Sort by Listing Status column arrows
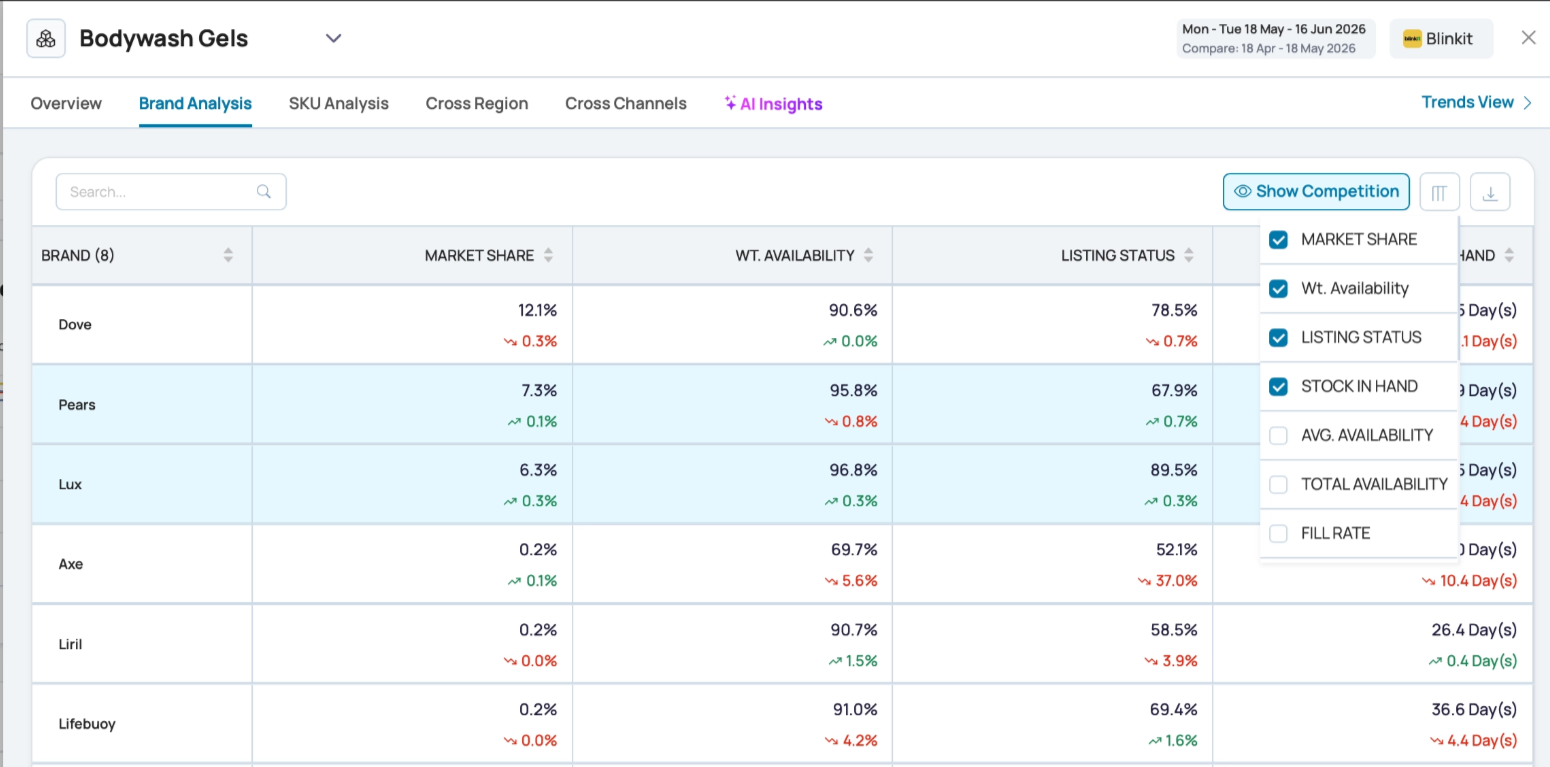This screenshot has width=1550, height=767. click(x=1188, y=256)
